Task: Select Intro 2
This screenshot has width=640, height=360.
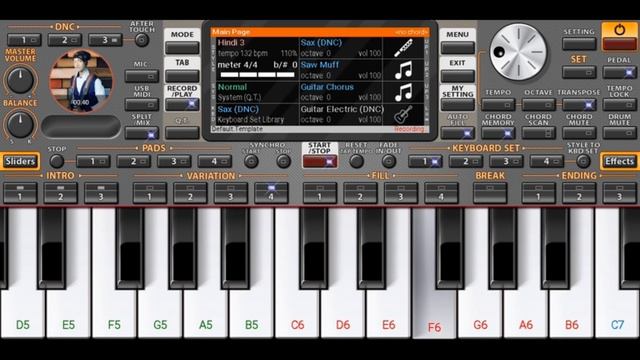Action: [x=60, y=193]
